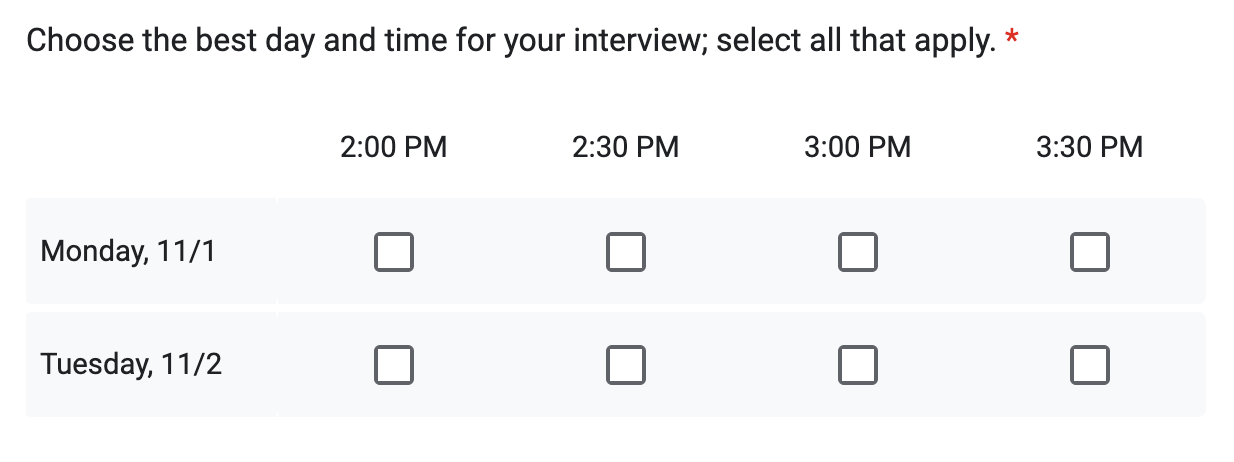This screenshot has width=1234, height=462.
Task: Select Monday 11/1 at 2:30 PM
Action: pos(626,252)
